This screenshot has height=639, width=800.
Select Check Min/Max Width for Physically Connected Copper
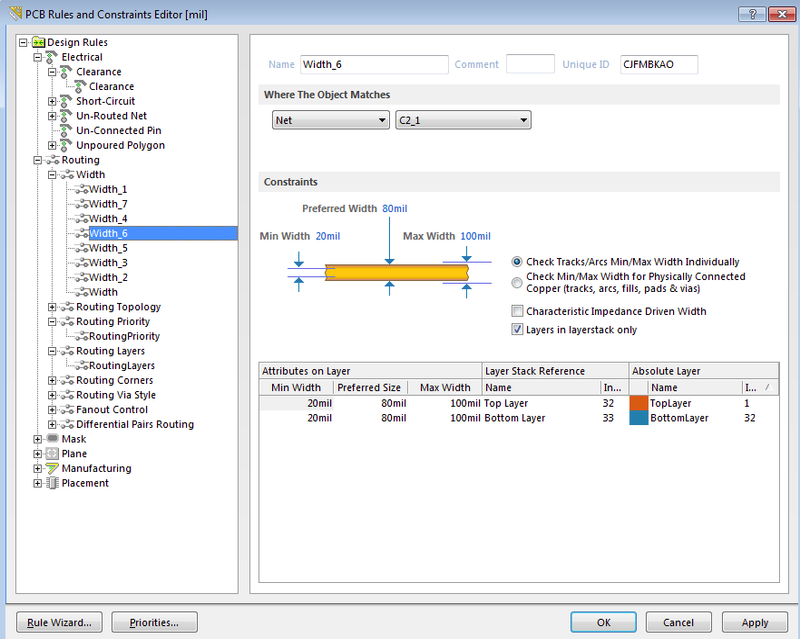point(517,282)
